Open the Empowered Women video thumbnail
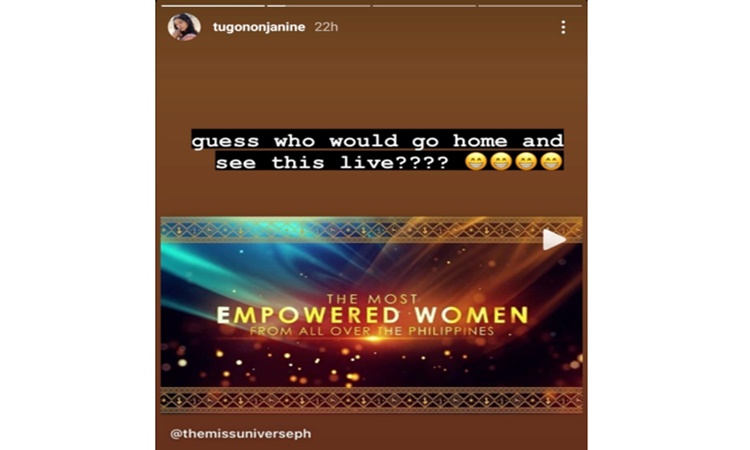The height and width of the screenshot is (450, 750). [x=372, y=315]
